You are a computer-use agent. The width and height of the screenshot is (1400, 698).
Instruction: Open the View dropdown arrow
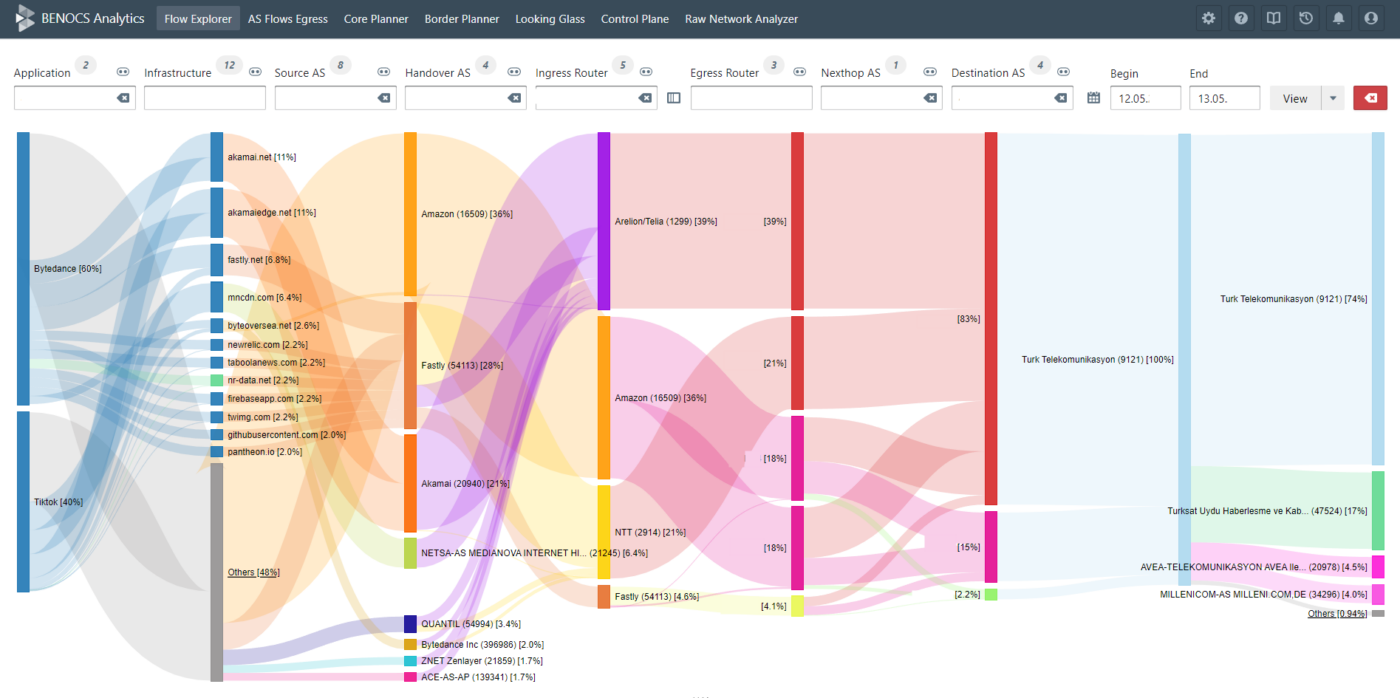click(x=1333, y=98)
